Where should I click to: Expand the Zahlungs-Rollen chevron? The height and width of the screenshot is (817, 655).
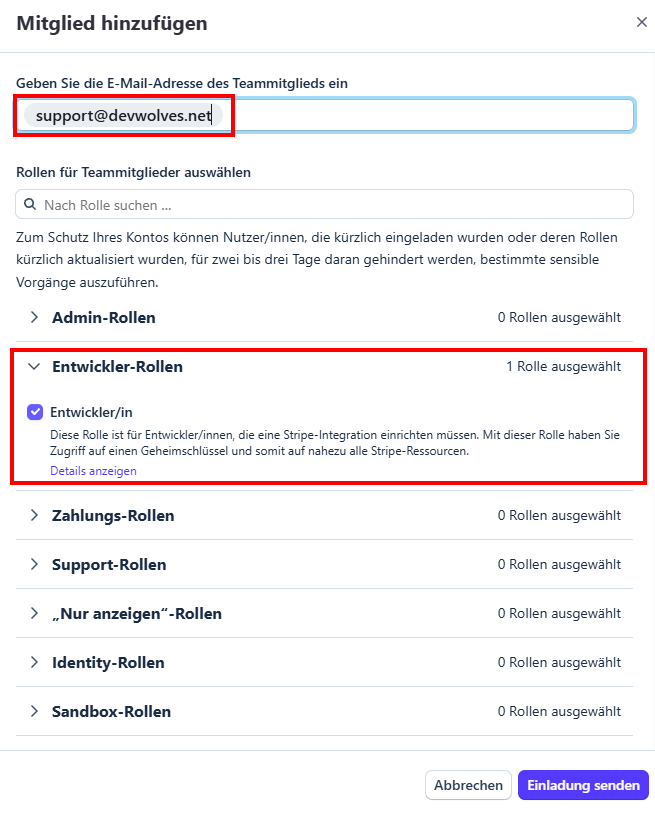pyautogui.click(x=34, y=516)
